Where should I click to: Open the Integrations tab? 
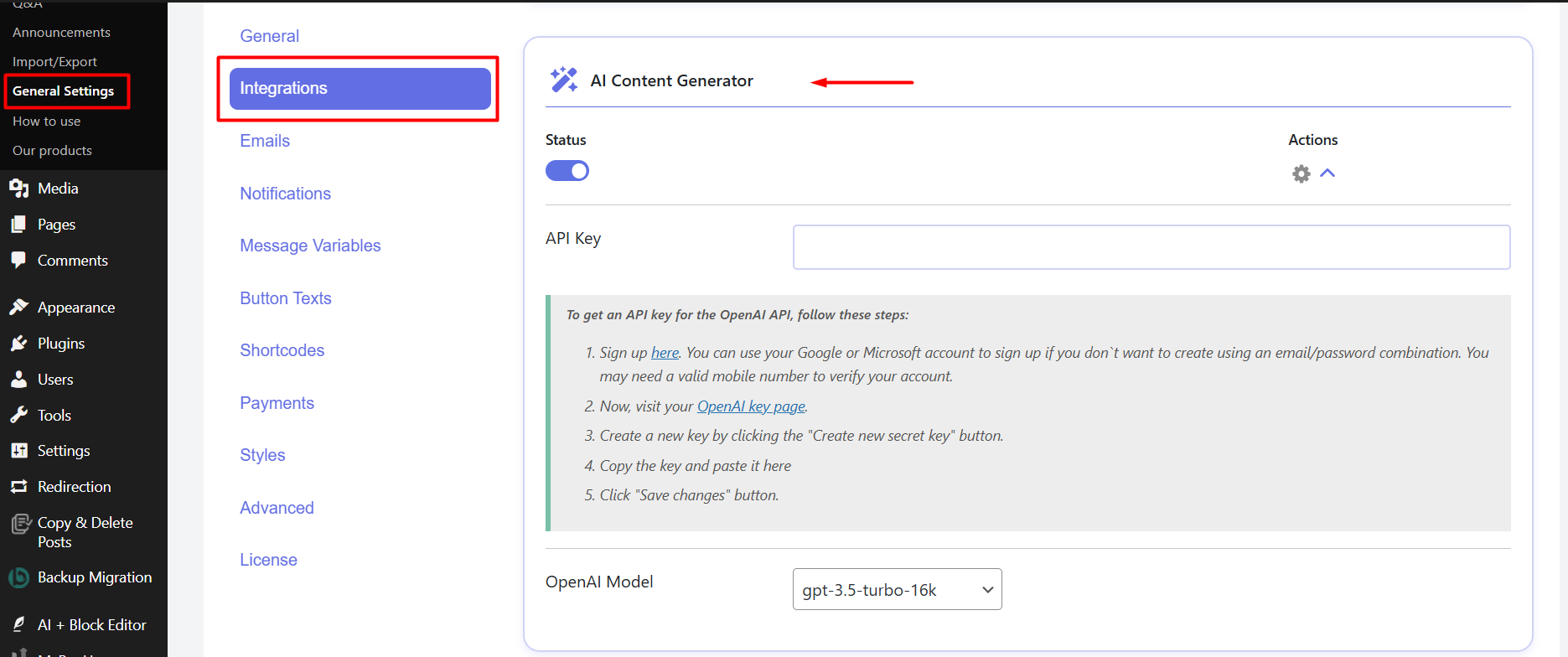(x=360, y=89)
